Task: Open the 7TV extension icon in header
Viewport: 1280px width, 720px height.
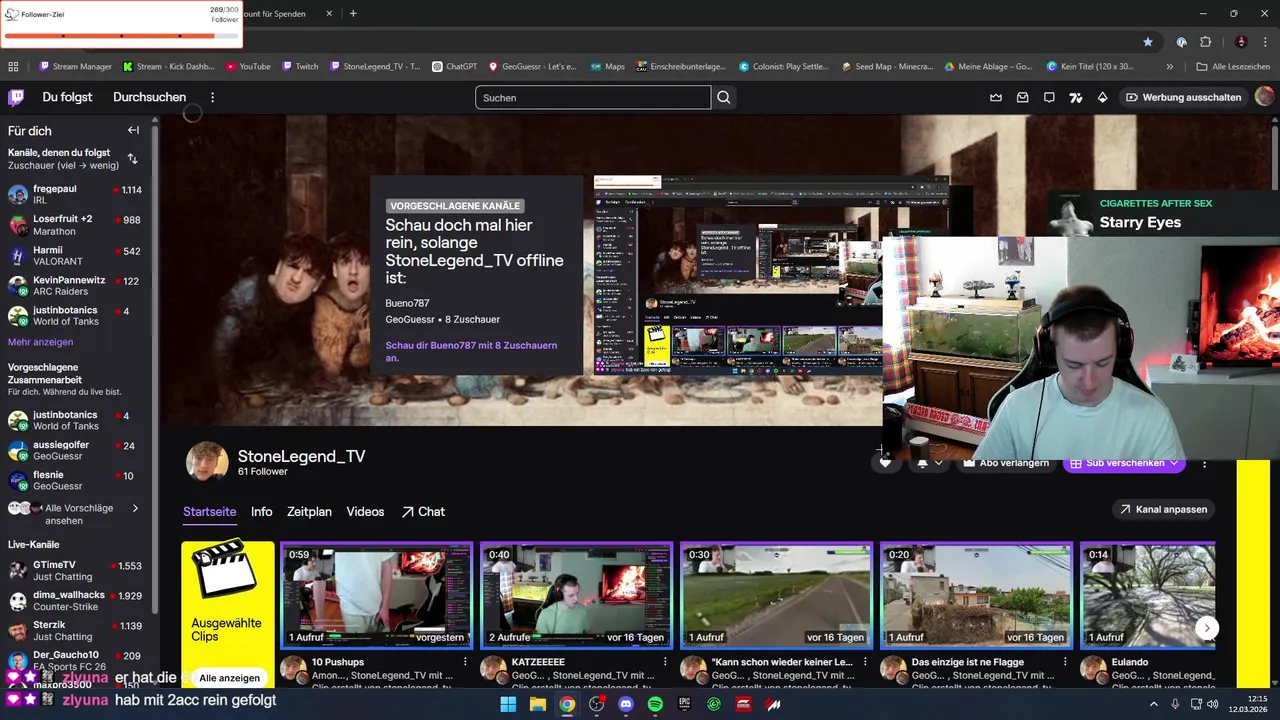Action: pos(1076,97)
